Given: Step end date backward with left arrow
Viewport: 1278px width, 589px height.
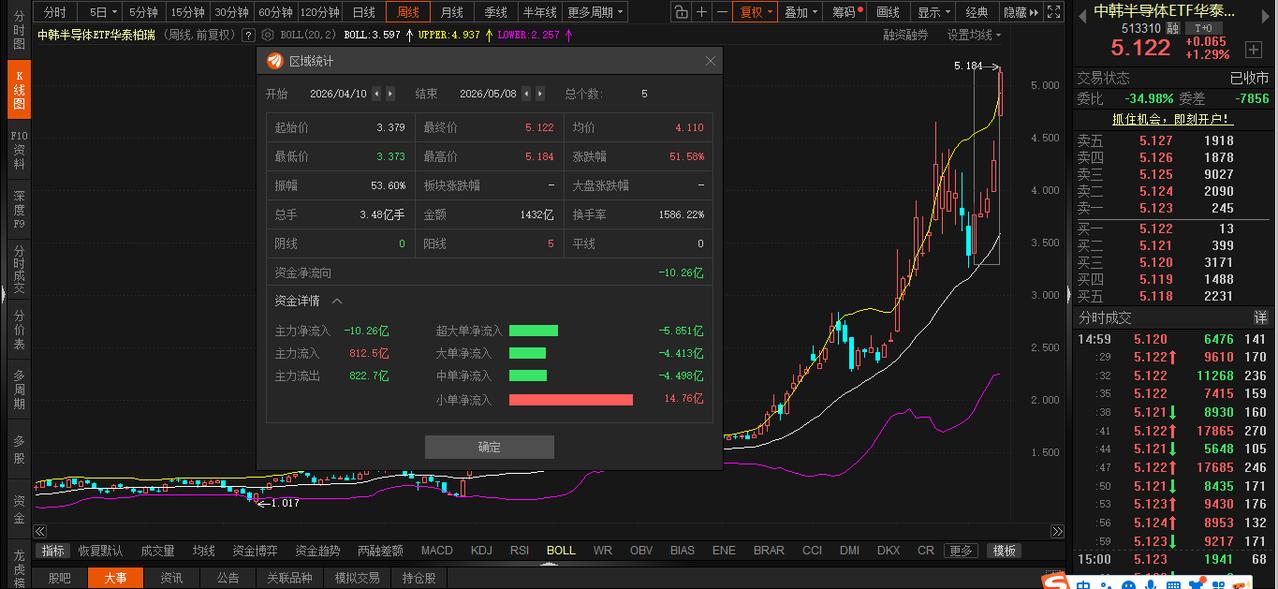Looking at the screenshot, I should click(526, 93).
